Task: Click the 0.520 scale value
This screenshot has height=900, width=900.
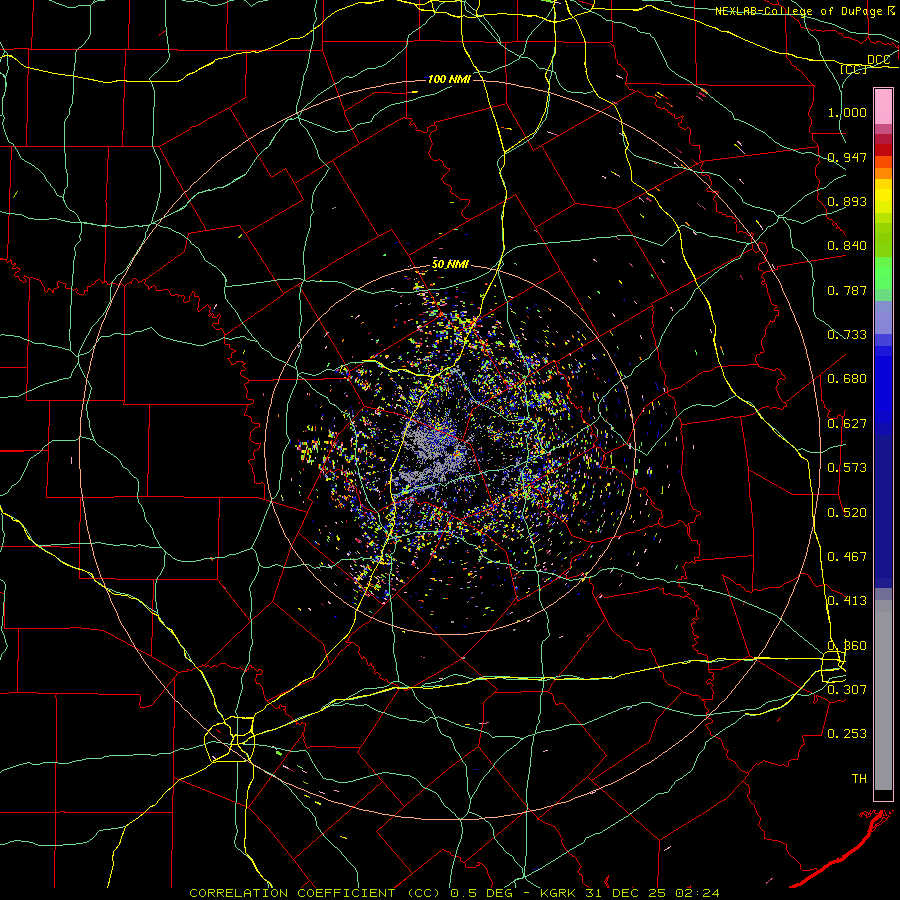Action: tap(847, 513)
